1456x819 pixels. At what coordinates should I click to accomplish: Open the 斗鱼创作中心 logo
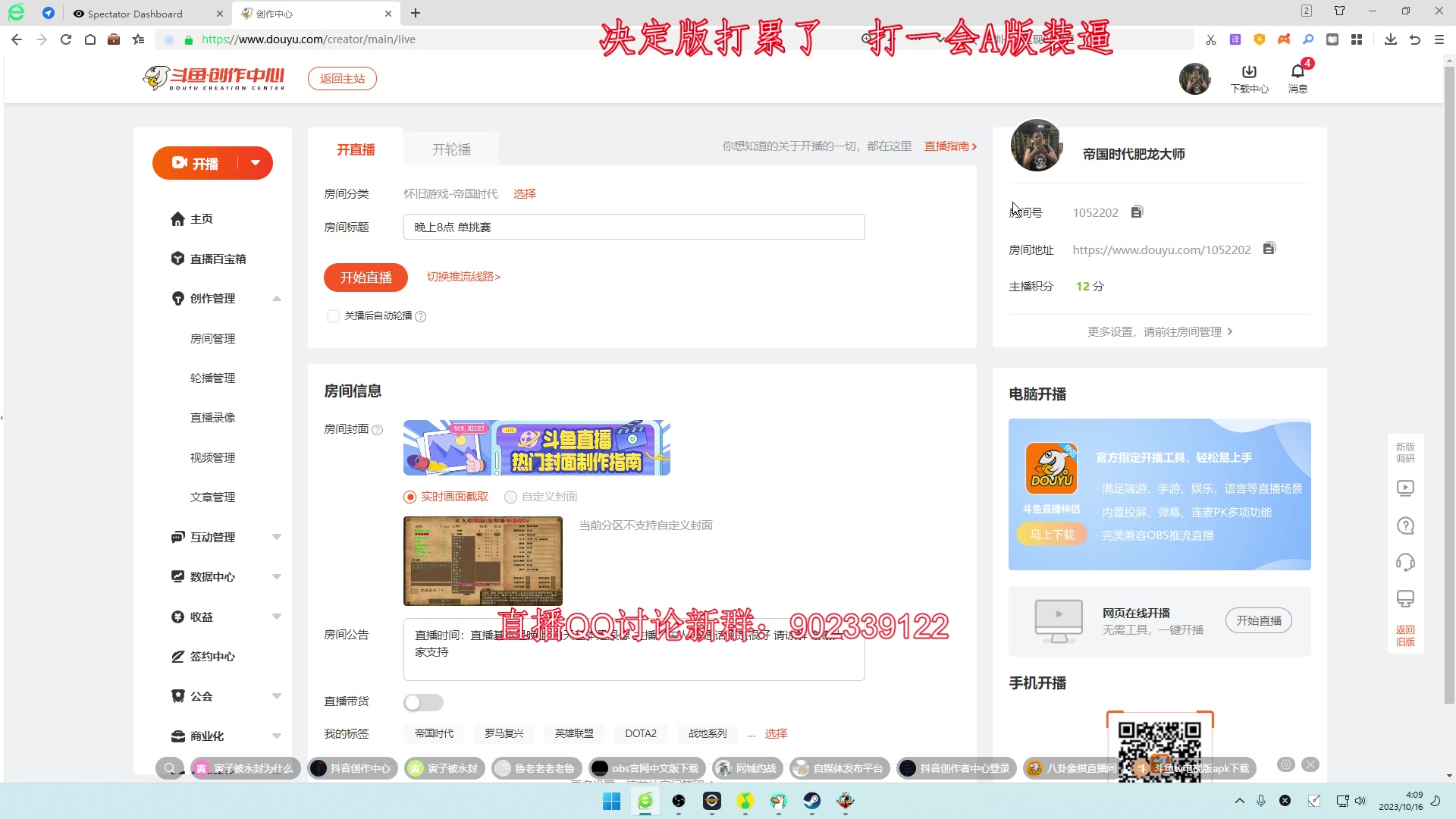click(x=214, y=78)
